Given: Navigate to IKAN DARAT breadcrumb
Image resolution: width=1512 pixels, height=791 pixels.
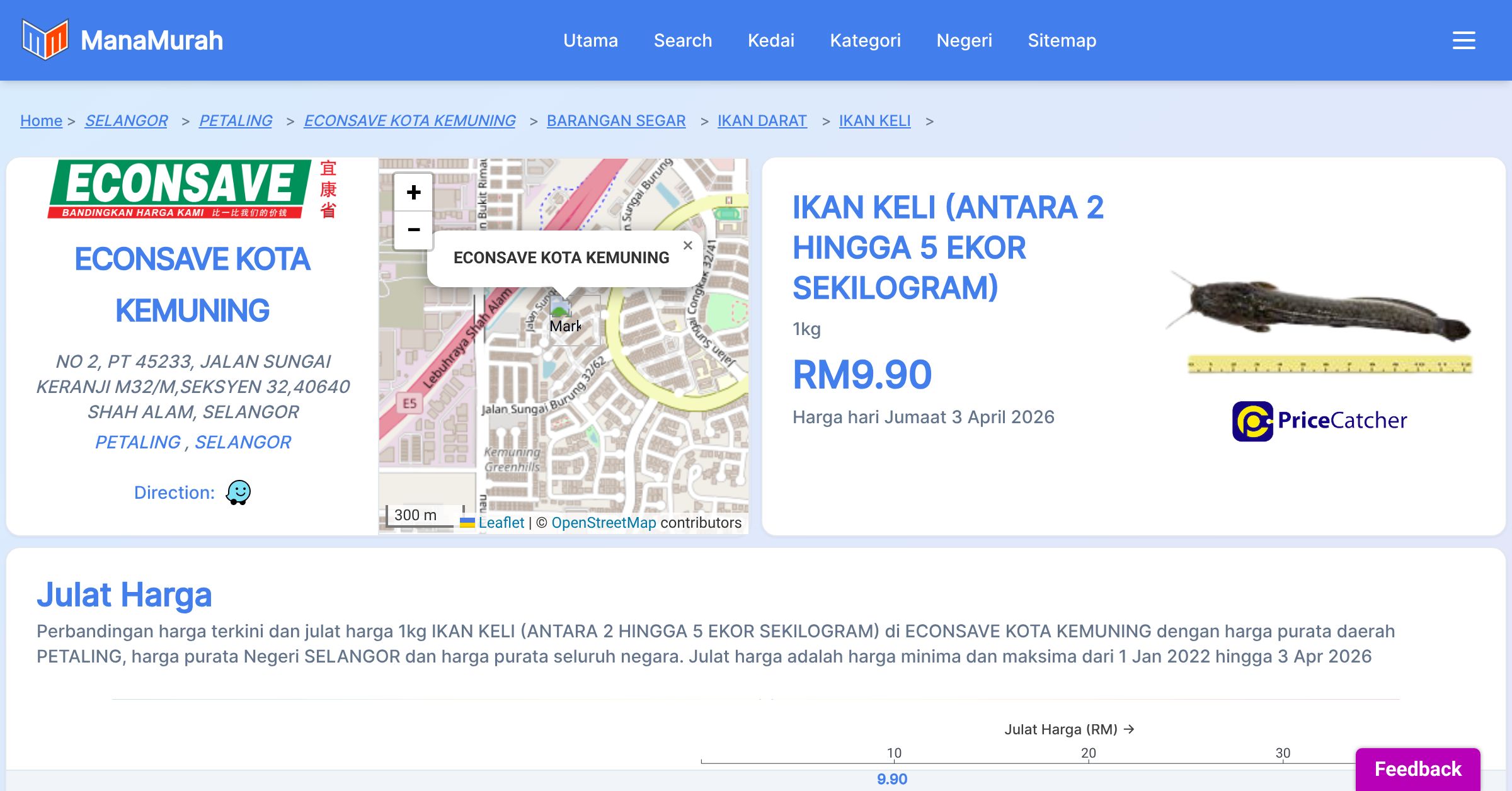Looking at the screenshot, I should [762, 120].
